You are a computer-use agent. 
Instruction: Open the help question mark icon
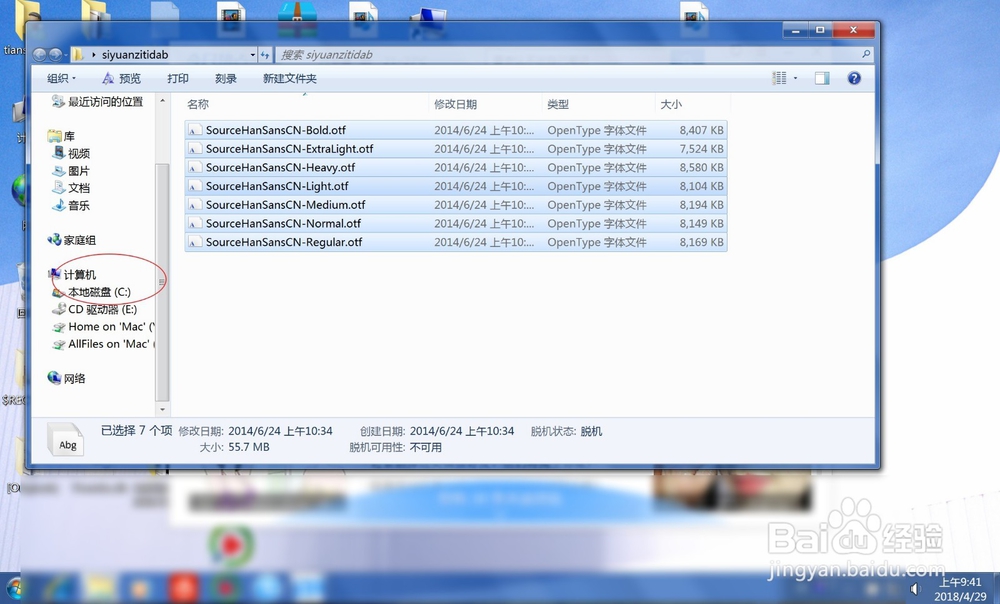pyautogui.click(x=854, y=78)
